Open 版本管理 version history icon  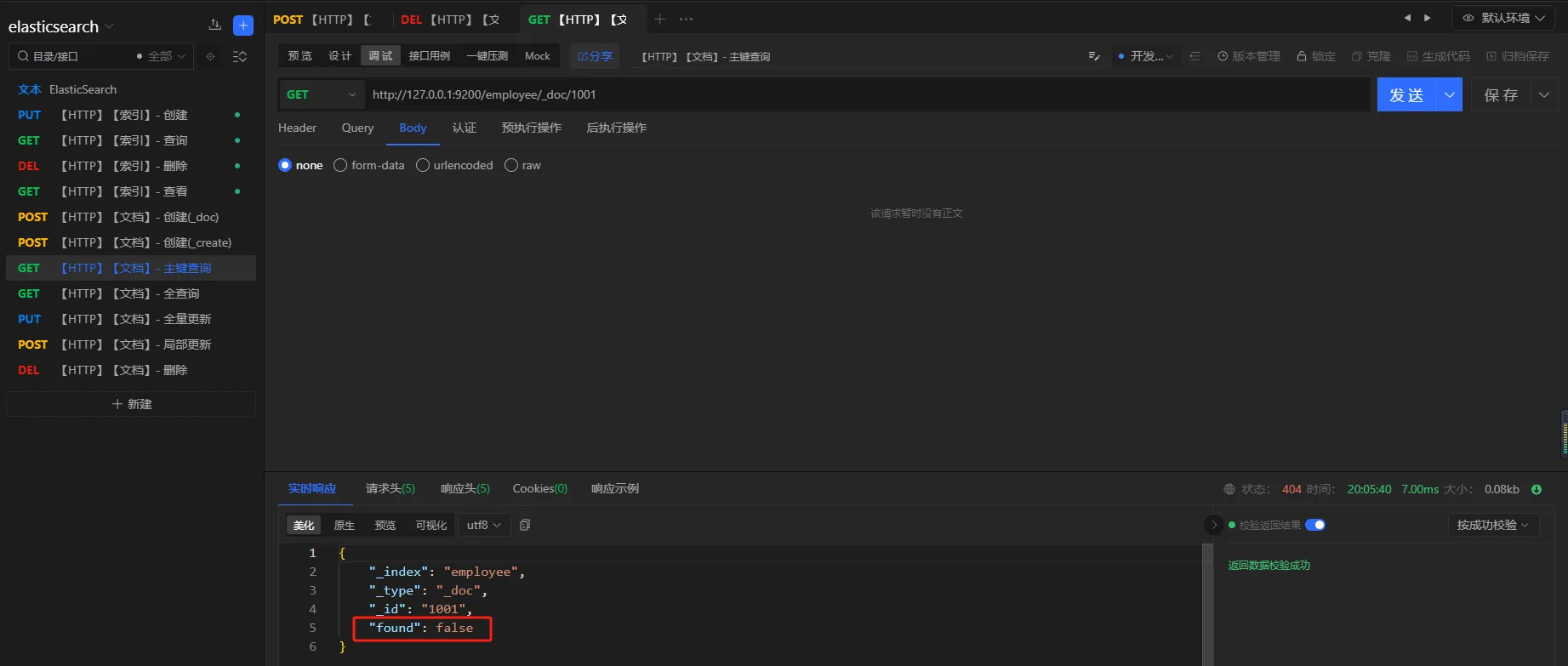point(1223,56)
